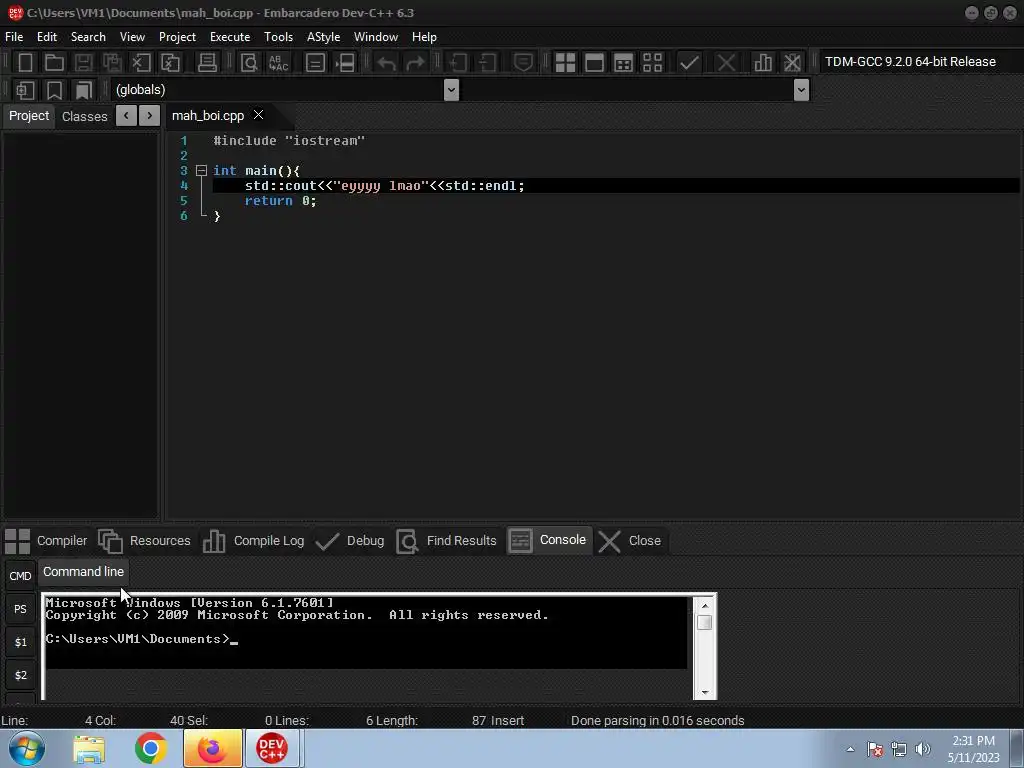Open the Help menu
This screenshot has height=768, width=1024.
coord(424,37)
